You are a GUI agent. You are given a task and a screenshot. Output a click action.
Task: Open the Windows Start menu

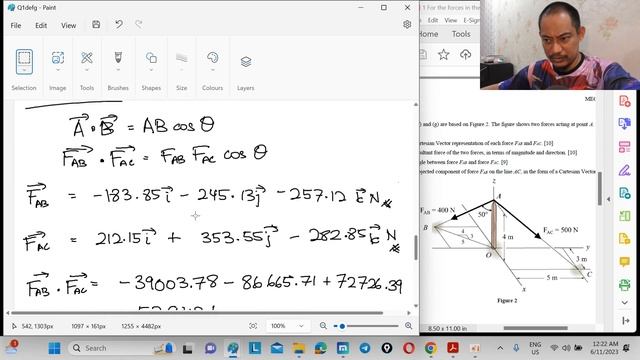54,348
